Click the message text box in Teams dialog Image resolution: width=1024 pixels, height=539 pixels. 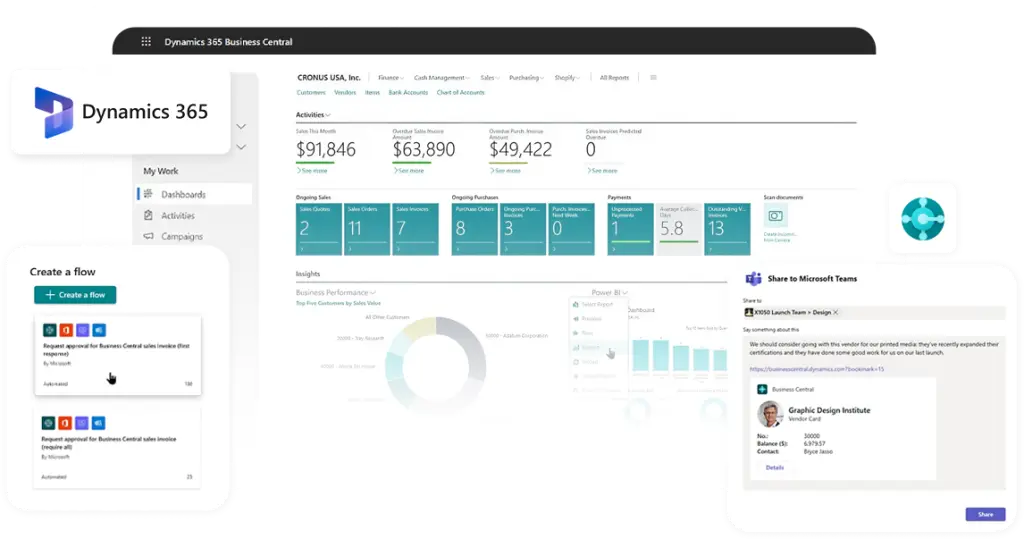click(874, 413)
